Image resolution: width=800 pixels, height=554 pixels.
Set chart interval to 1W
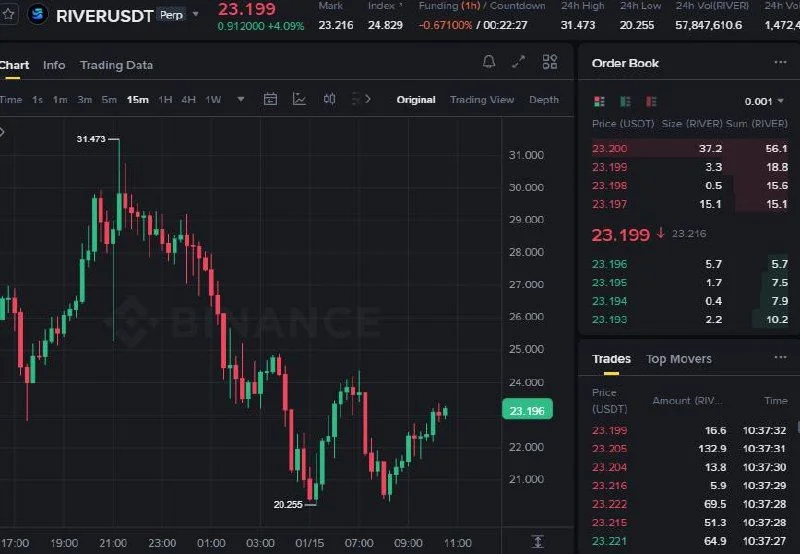213,100
